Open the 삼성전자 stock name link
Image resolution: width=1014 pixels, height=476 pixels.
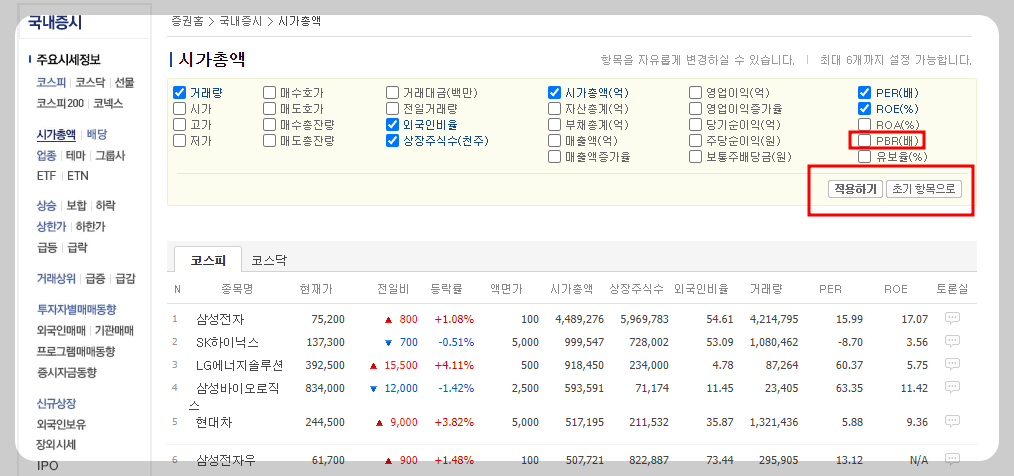[220, 319]
